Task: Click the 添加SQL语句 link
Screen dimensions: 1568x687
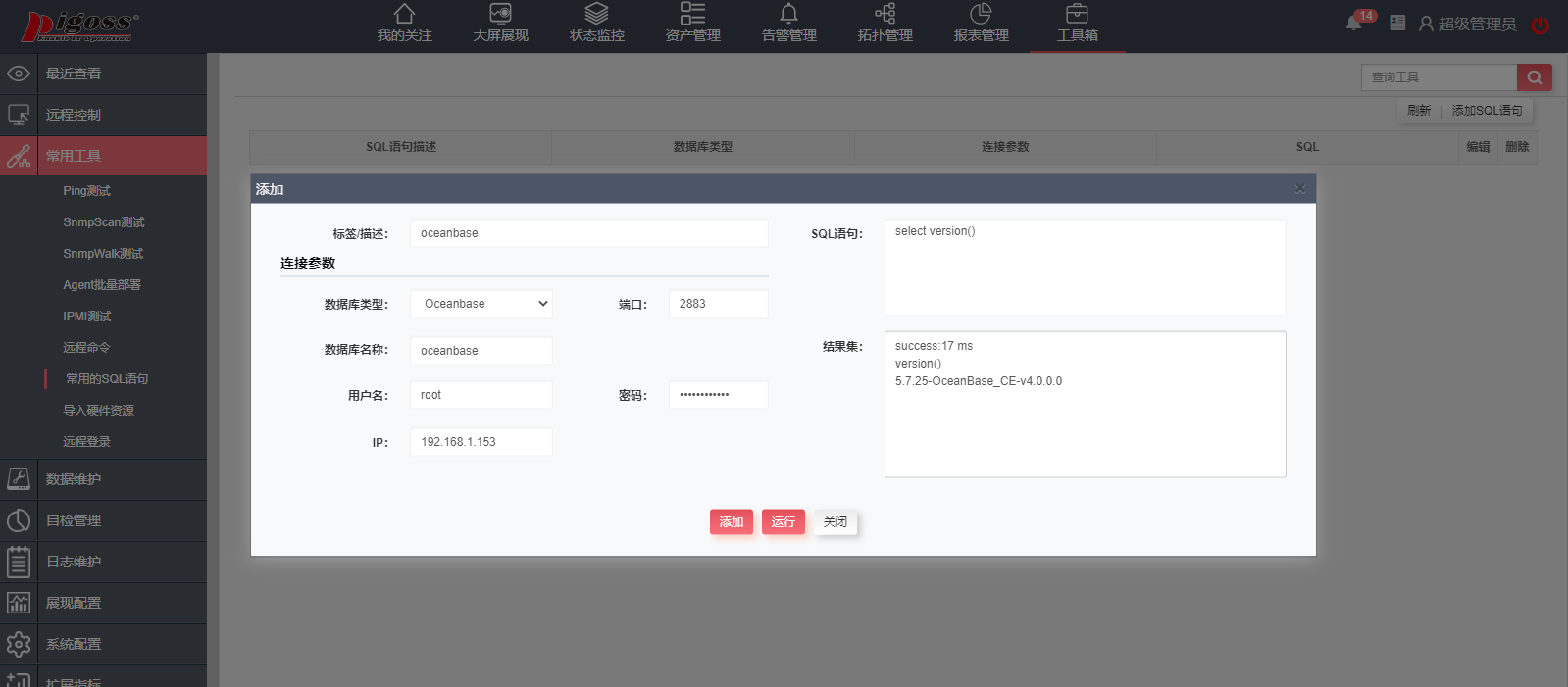Action: [1487, 111]
